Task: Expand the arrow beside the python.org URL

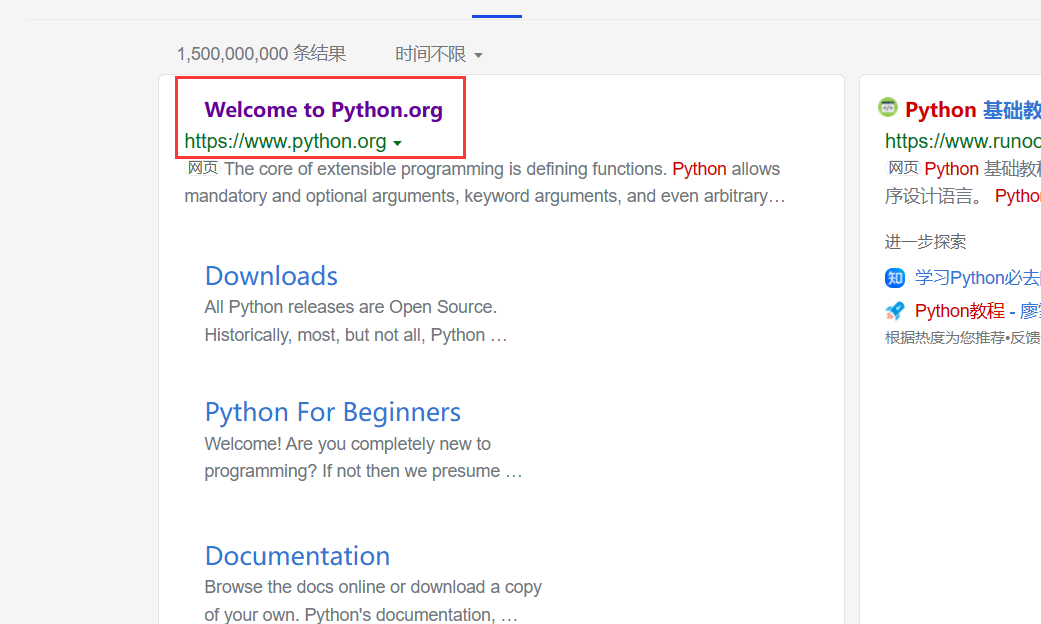Action: (397, 143)
